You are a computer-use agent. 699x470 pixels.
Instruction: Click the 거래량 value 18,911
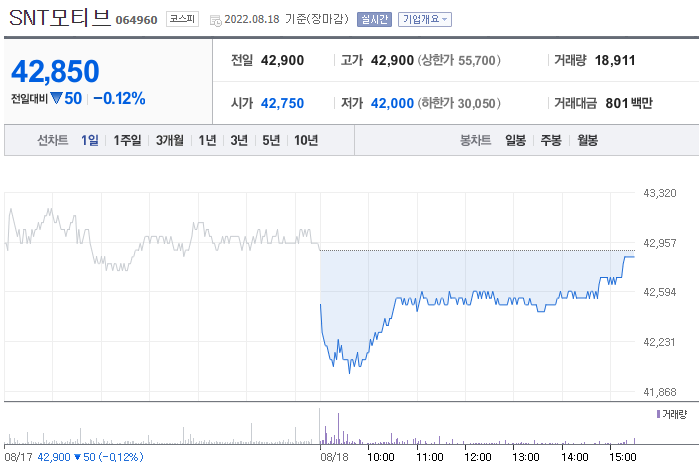tap(615, 60)
